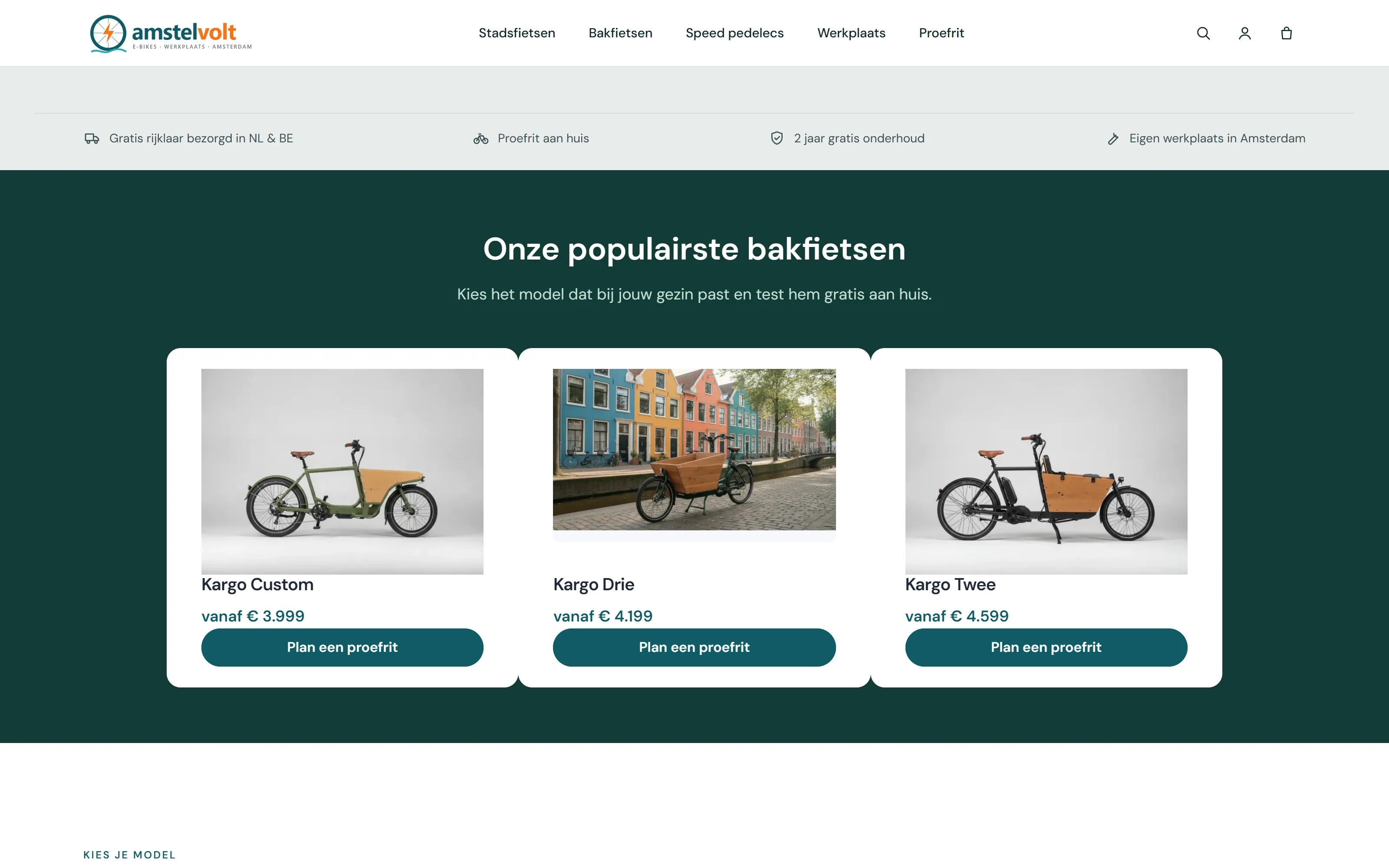Click the KIES JE MODEL label
1389x868 pixels.
[x=129, y=855]
